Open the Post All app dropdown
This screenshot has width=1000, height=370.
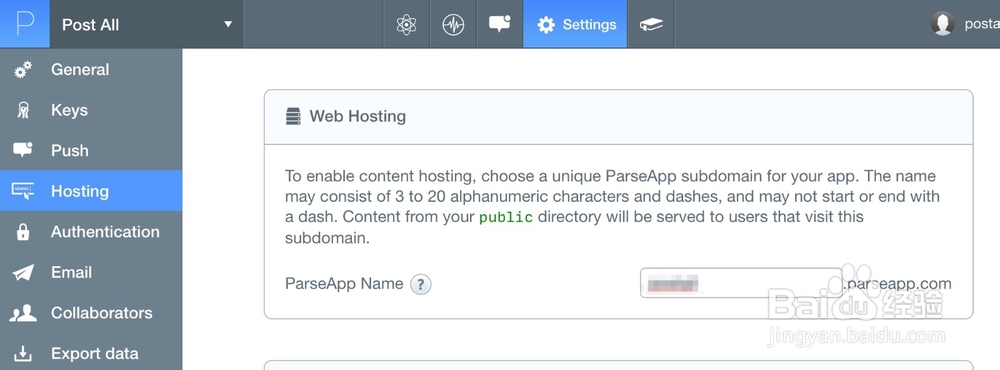147,24
